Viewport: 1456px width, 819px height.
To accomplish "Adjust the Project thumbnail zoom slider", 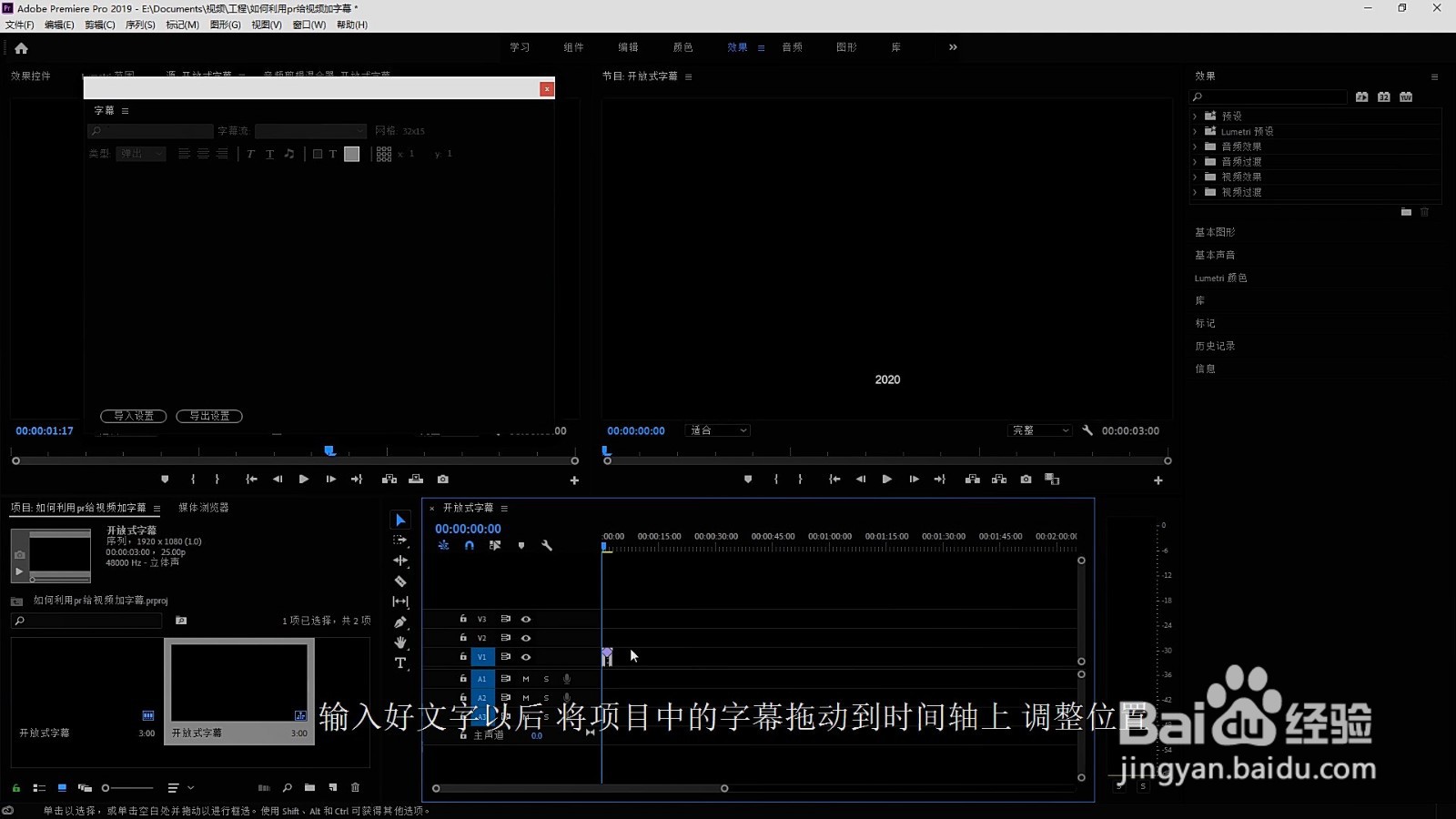I will click(x=127, y=788).
